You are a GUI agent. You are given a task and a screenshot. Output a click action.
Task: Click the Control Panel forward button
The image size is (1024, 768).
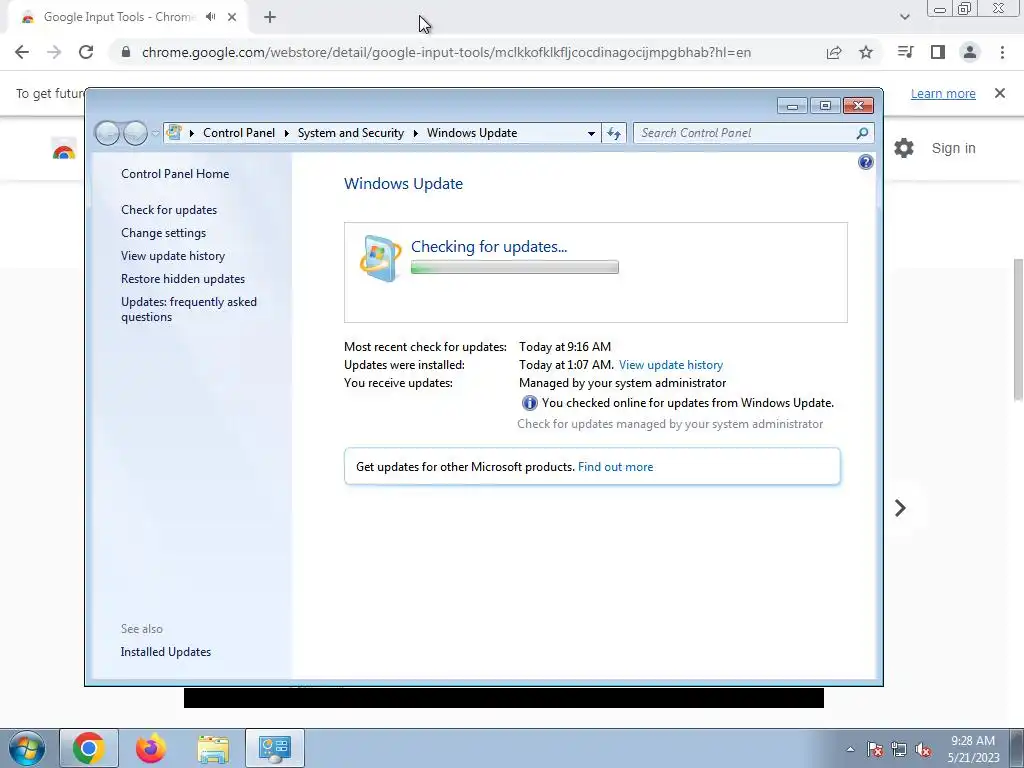point(135,133)
